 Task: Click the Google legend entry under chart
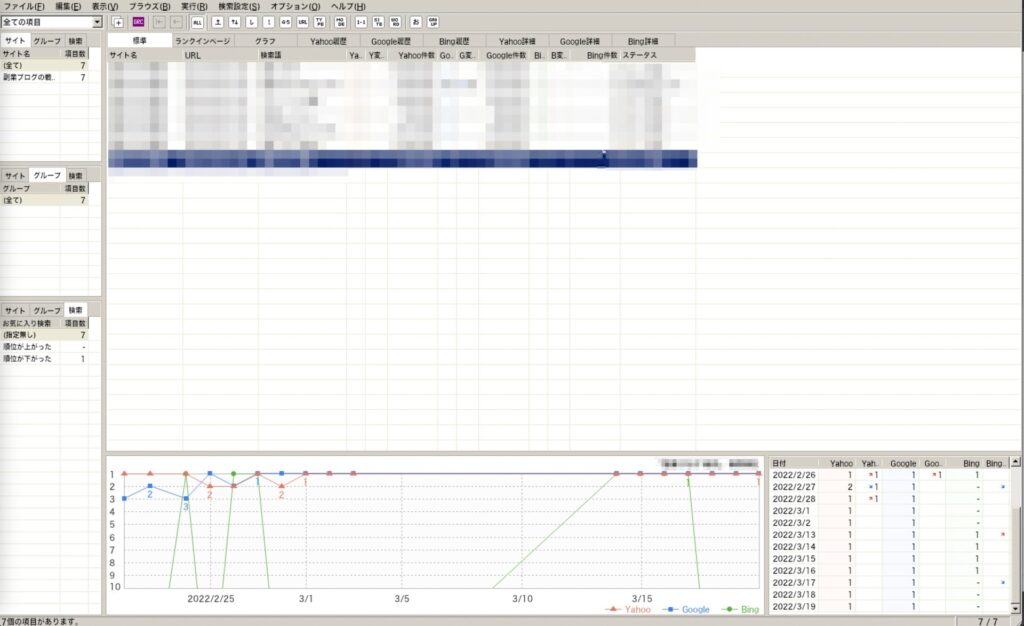[686, 610]
